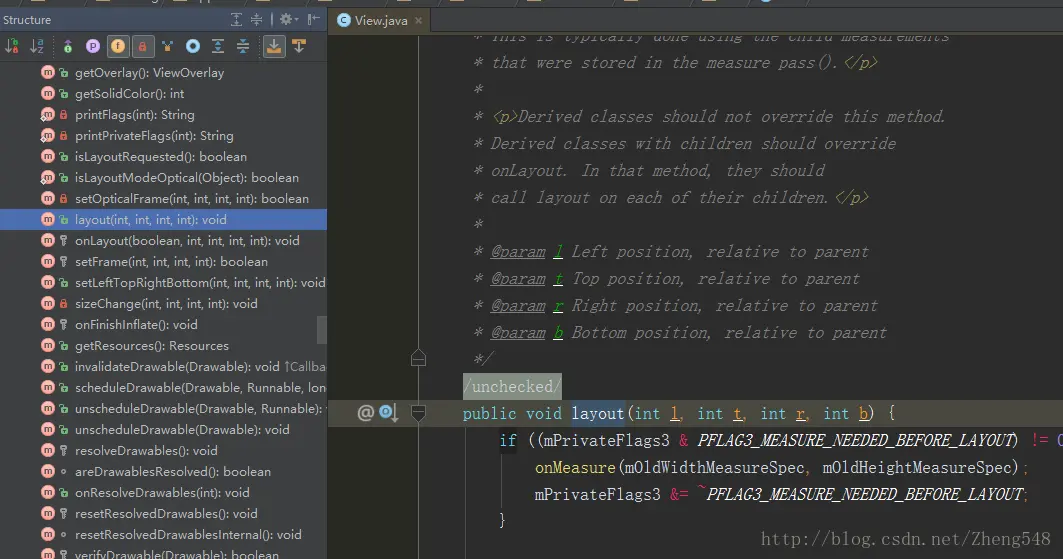Click the overridden-method gutter icon beside layout
The height and width of the screenshot is (559, 1063).
point(388,413)
